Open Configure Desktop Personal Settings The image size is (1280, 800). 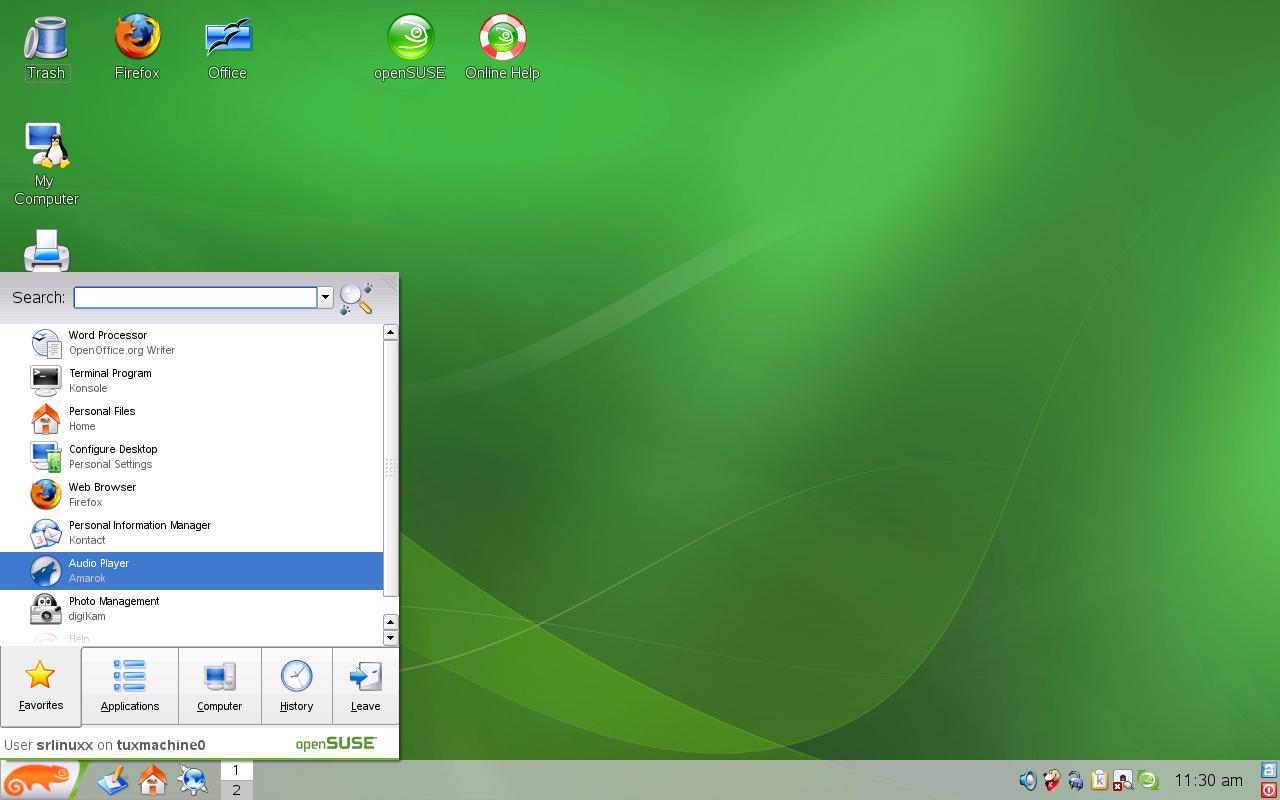pyautogui.click(x=192, y=457)
